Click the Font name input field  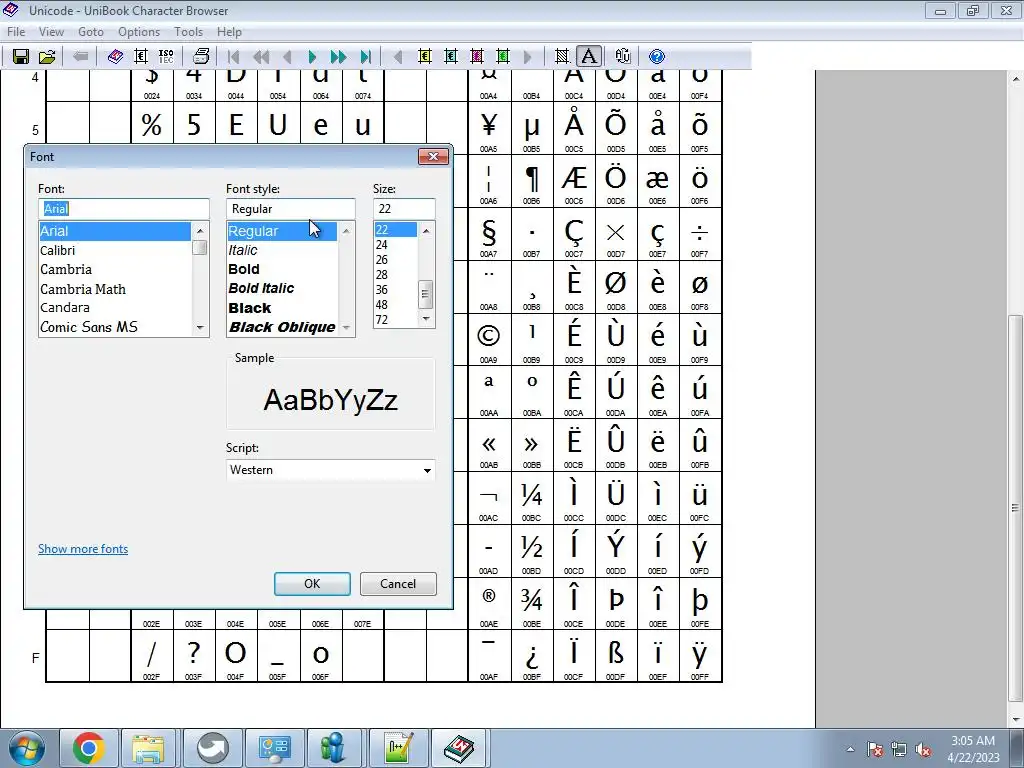point(123,209)
